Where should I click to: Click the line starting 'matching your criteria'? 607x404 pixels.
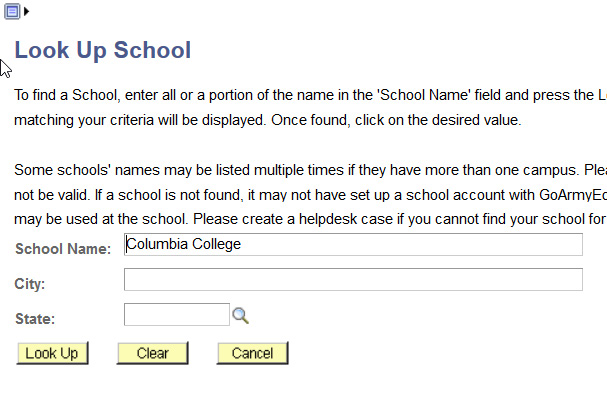(x=268, y=121)
